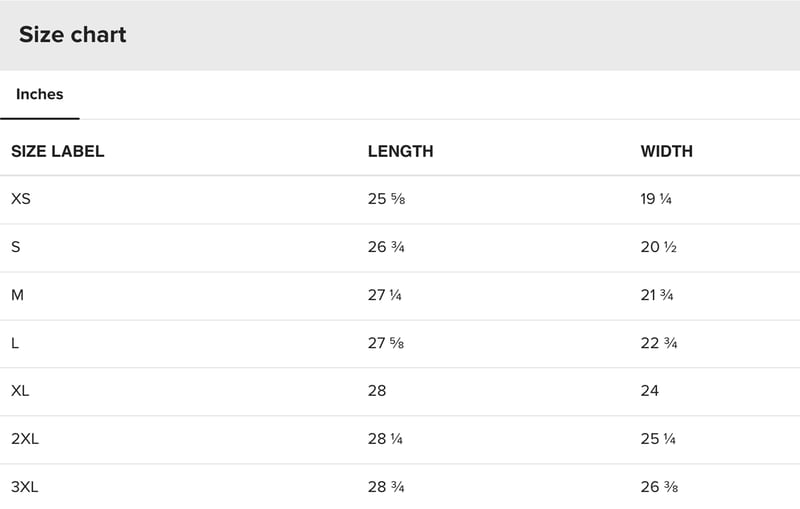Image resolution: width=800 pixels, height=509 pixels.
Task: Select the 2XL size row label
Action: [x=25, y=439]
